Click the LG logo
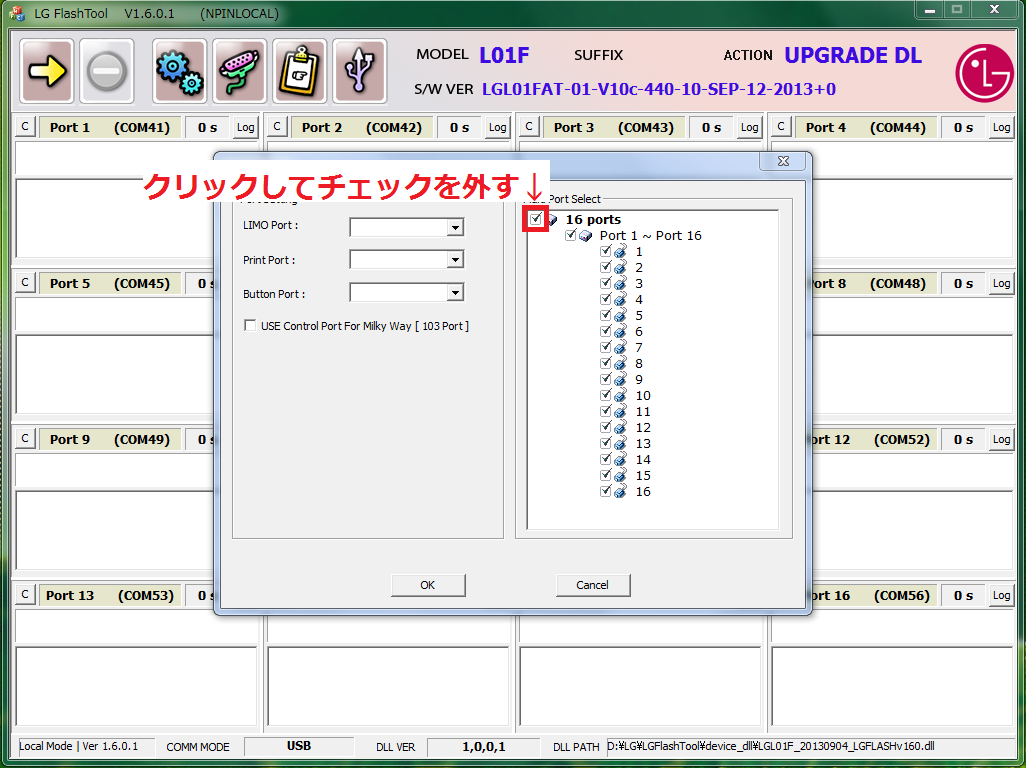Image resolution: width=1026 pixels, height=768 pixels. (x=984, y=72)
